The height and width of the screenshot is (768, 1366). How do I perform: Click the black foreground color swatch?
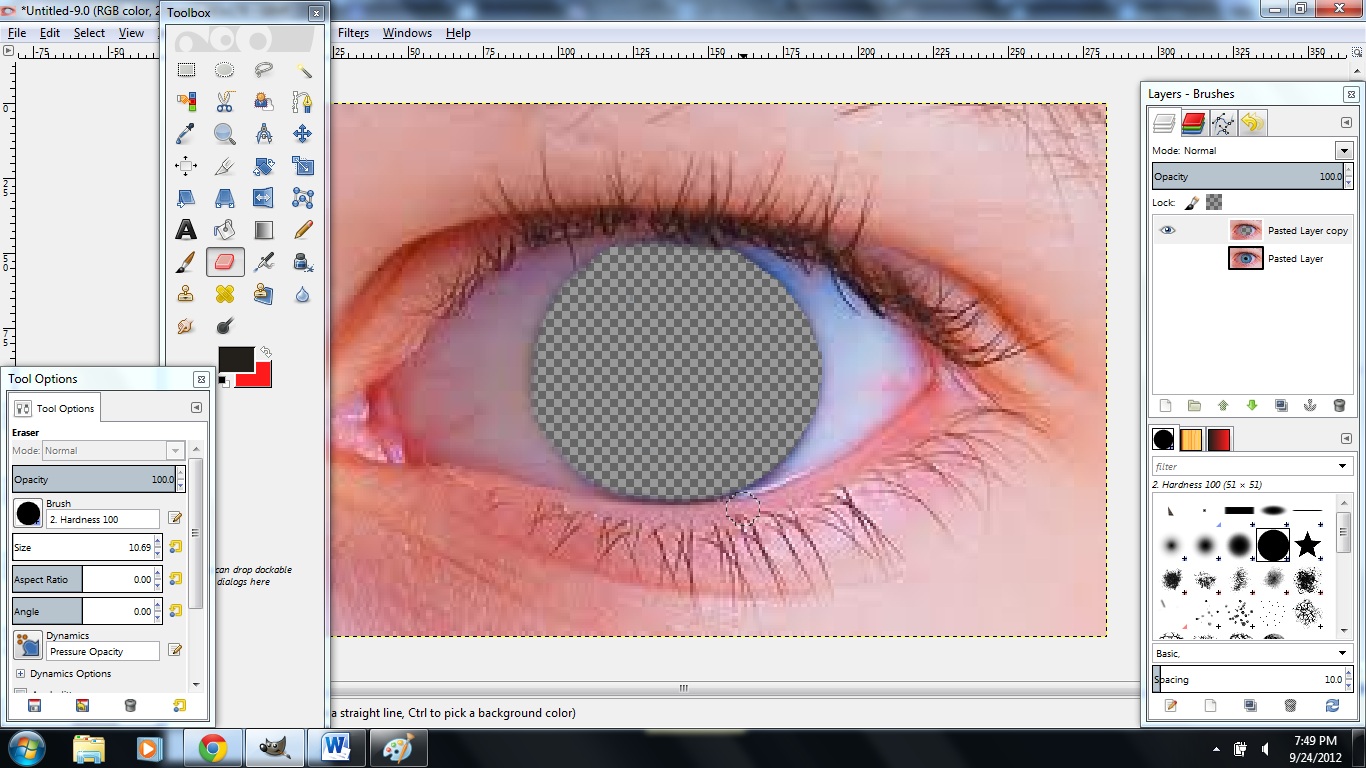[x=236, y=360]
